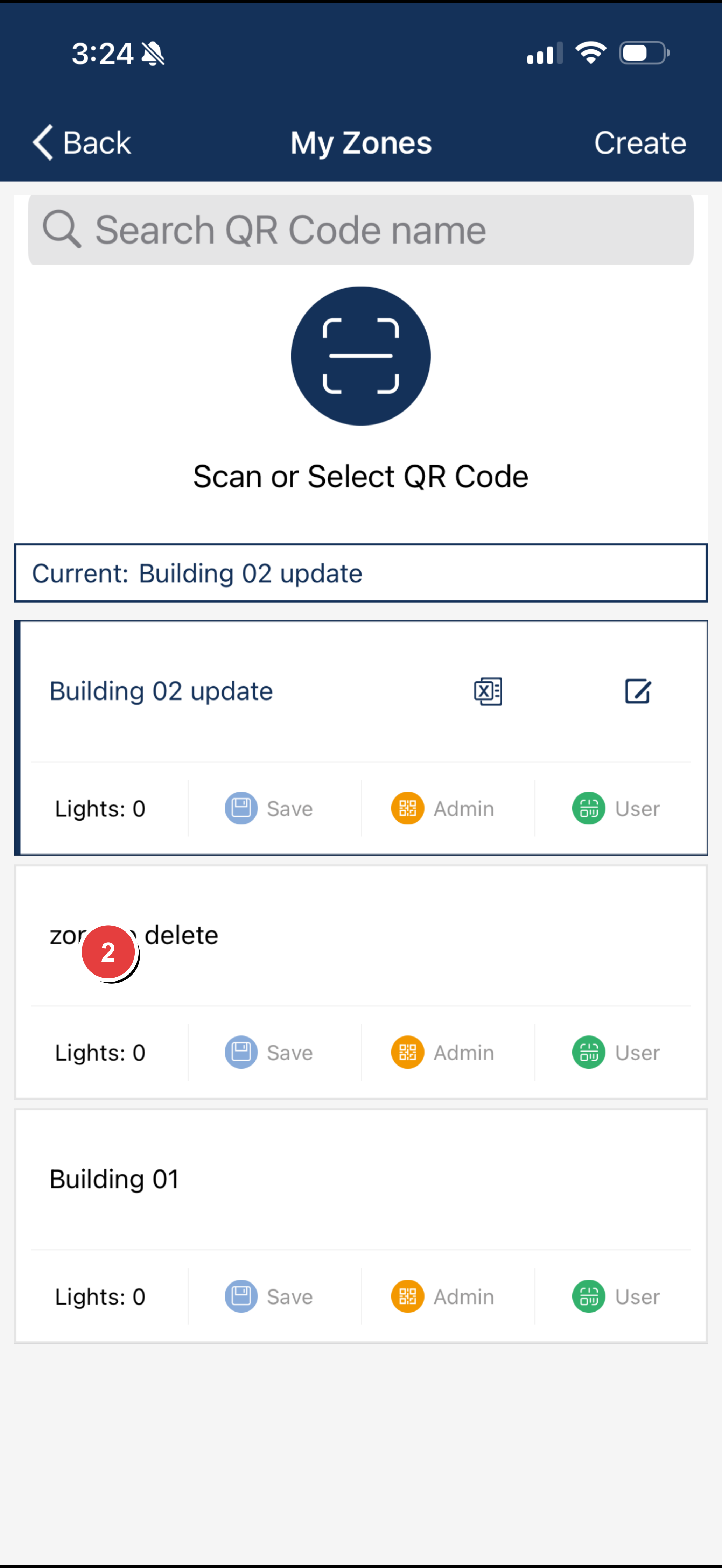Open User QR code for Building 02 update

589,808
